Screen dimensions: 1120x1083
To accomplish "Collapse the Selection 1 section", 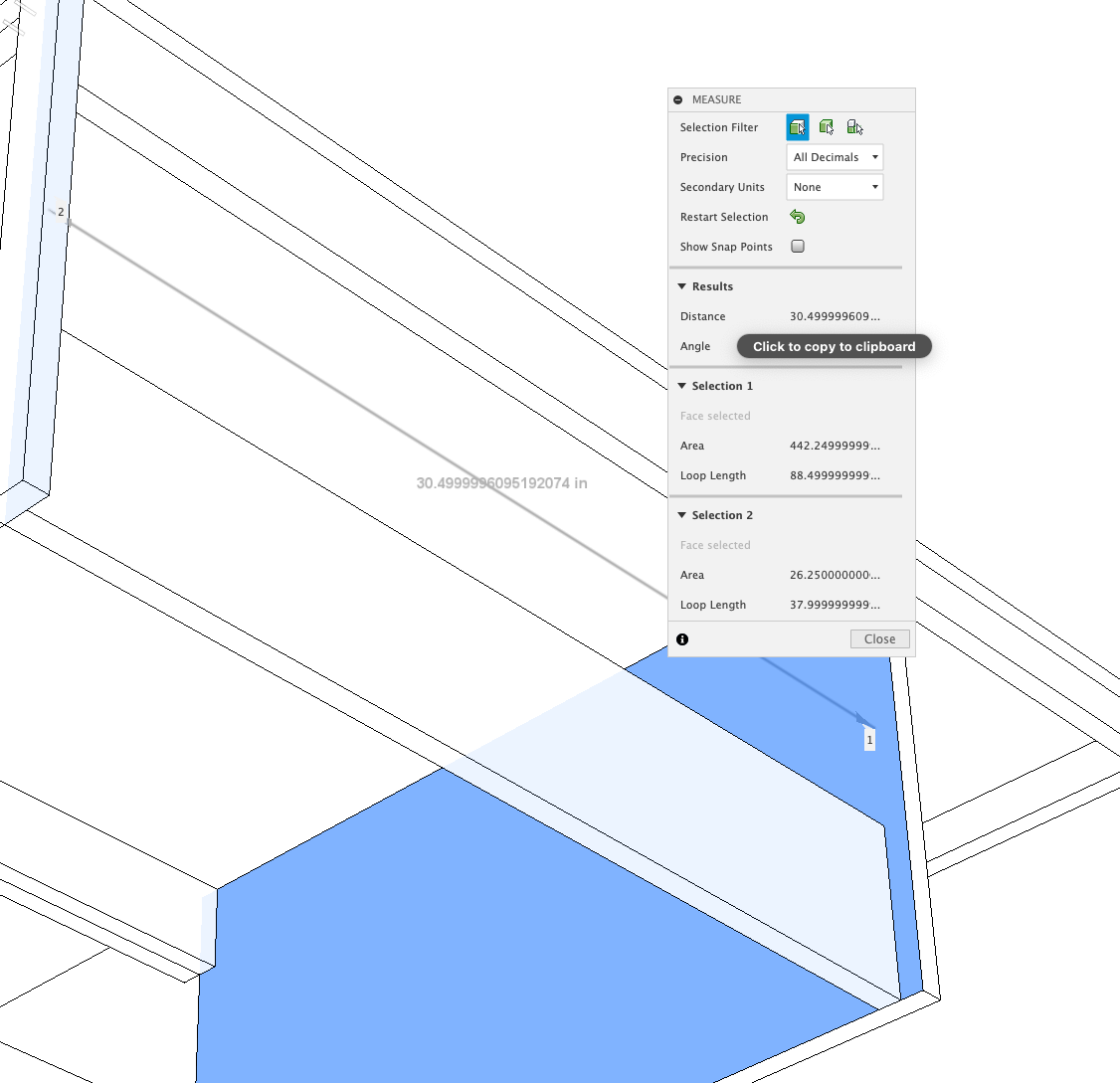I will click(681, 386).
